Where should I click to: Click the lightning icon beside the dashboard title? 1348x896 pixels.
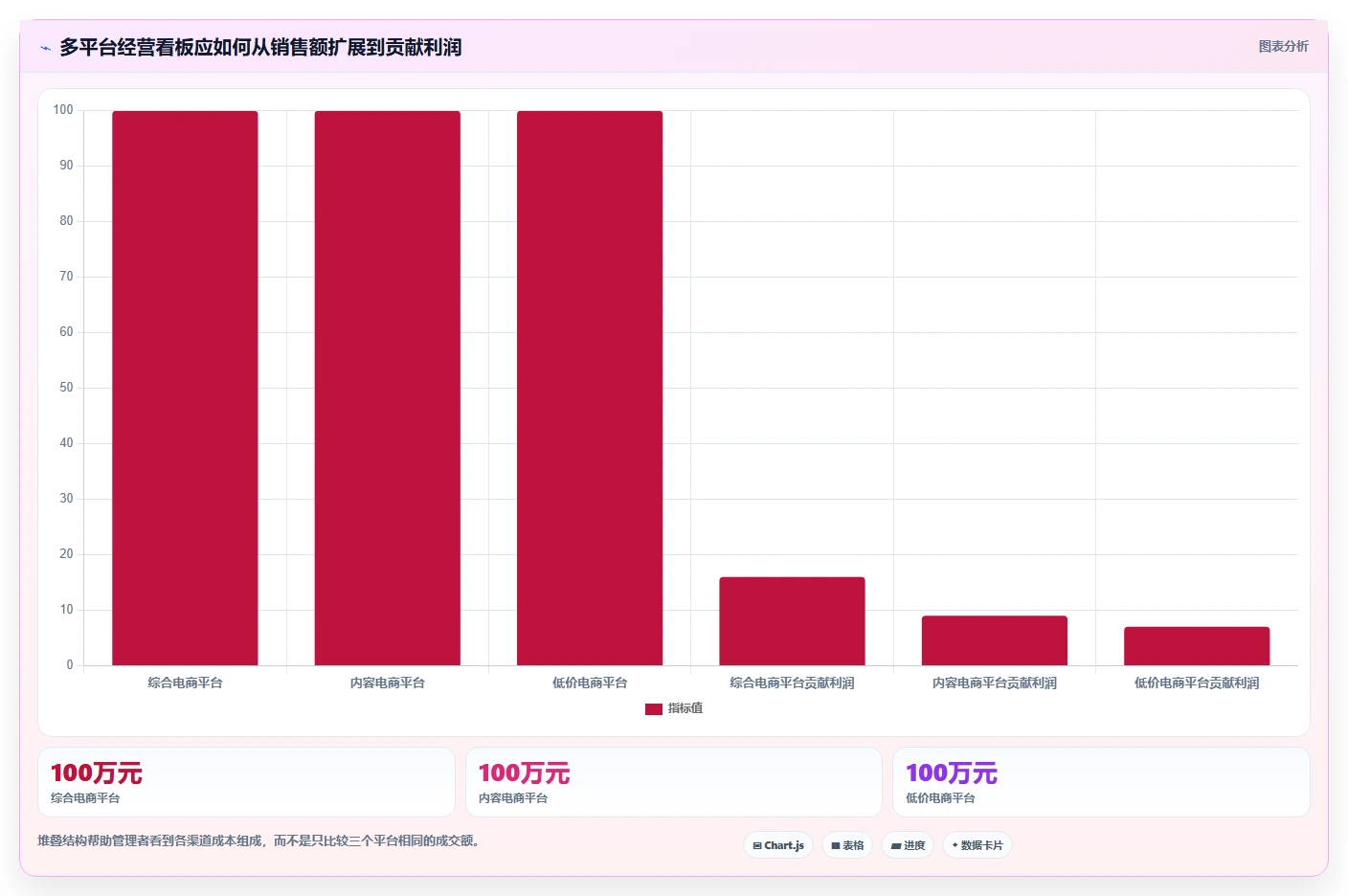tap(45, 48)
